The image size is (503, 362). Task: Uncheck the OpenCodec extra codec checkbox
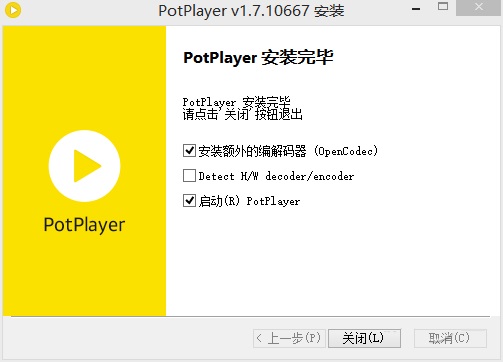[189, 151]
